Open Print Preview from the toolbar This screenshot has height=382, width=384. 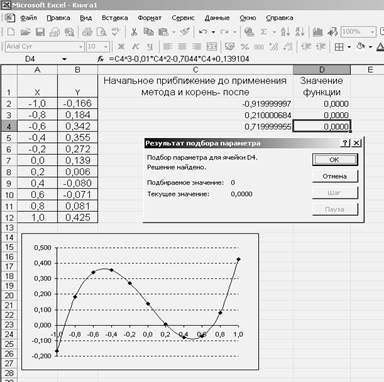click(x=101, y=32)
